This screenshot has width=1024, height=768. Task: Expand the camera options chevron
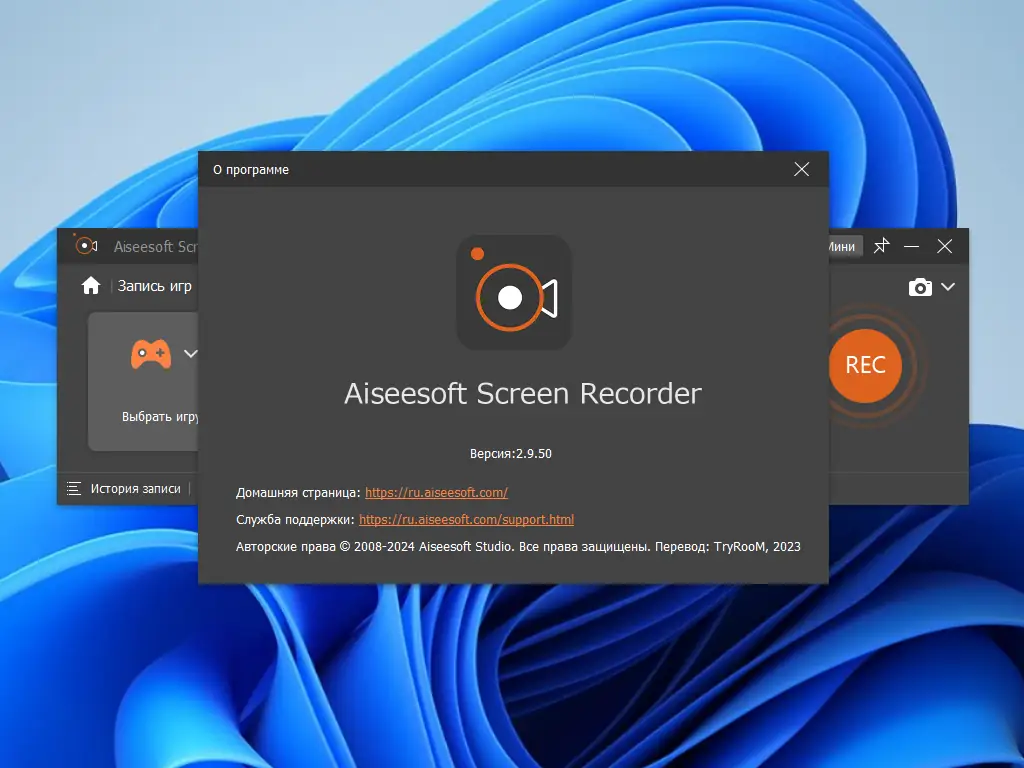tap(948, 287)
